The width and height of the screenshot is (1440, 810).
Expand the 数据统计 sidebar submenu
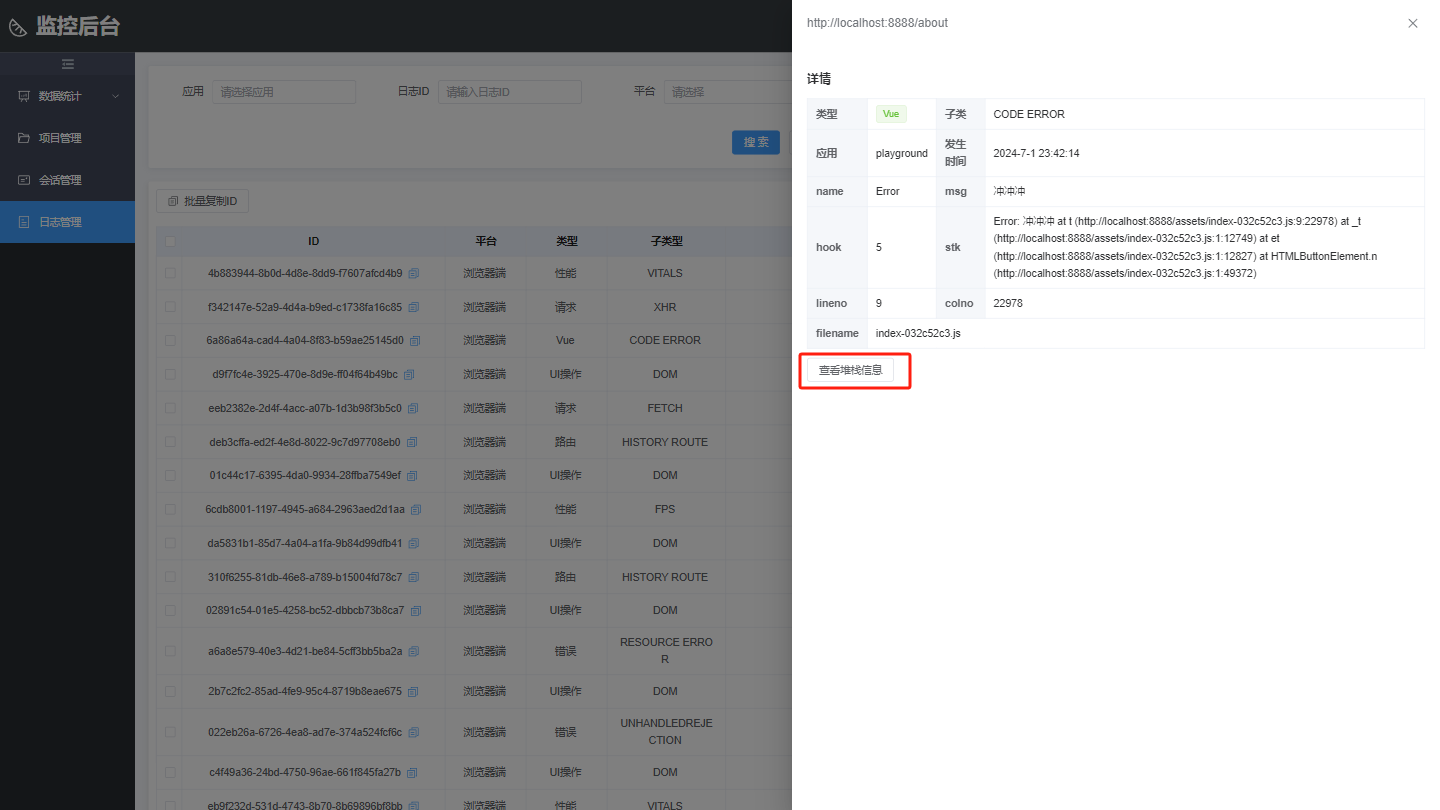tap(67, 96)
